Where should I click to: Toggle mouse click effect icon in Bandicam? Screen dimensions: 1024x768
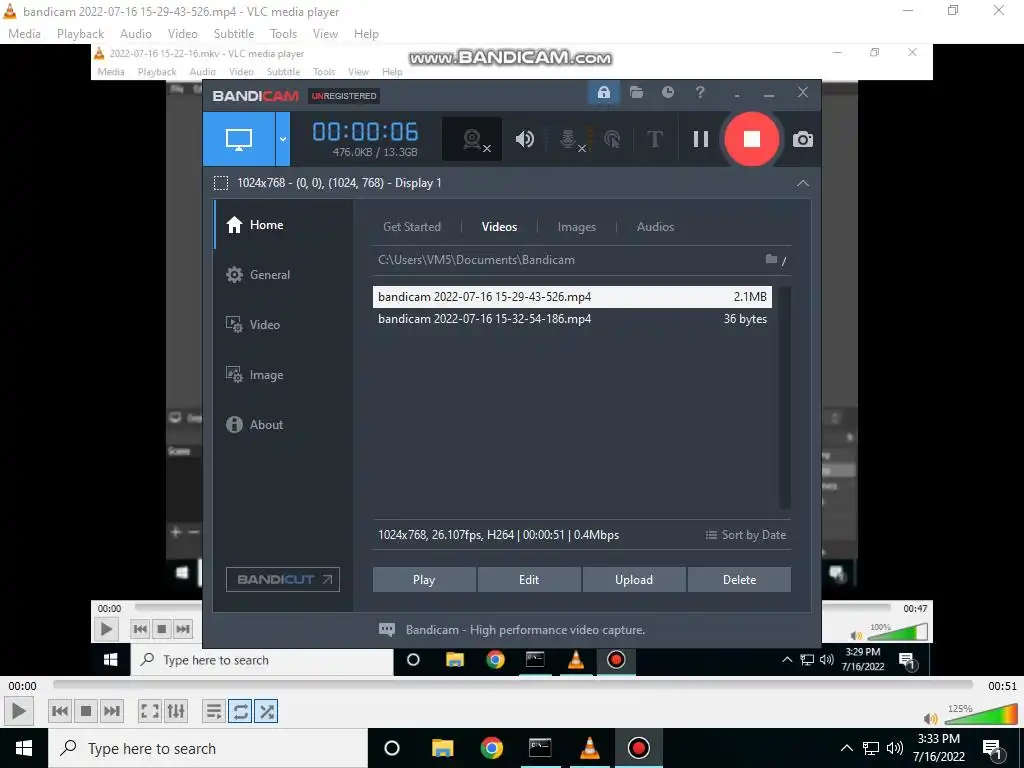(x=613, y=139)
